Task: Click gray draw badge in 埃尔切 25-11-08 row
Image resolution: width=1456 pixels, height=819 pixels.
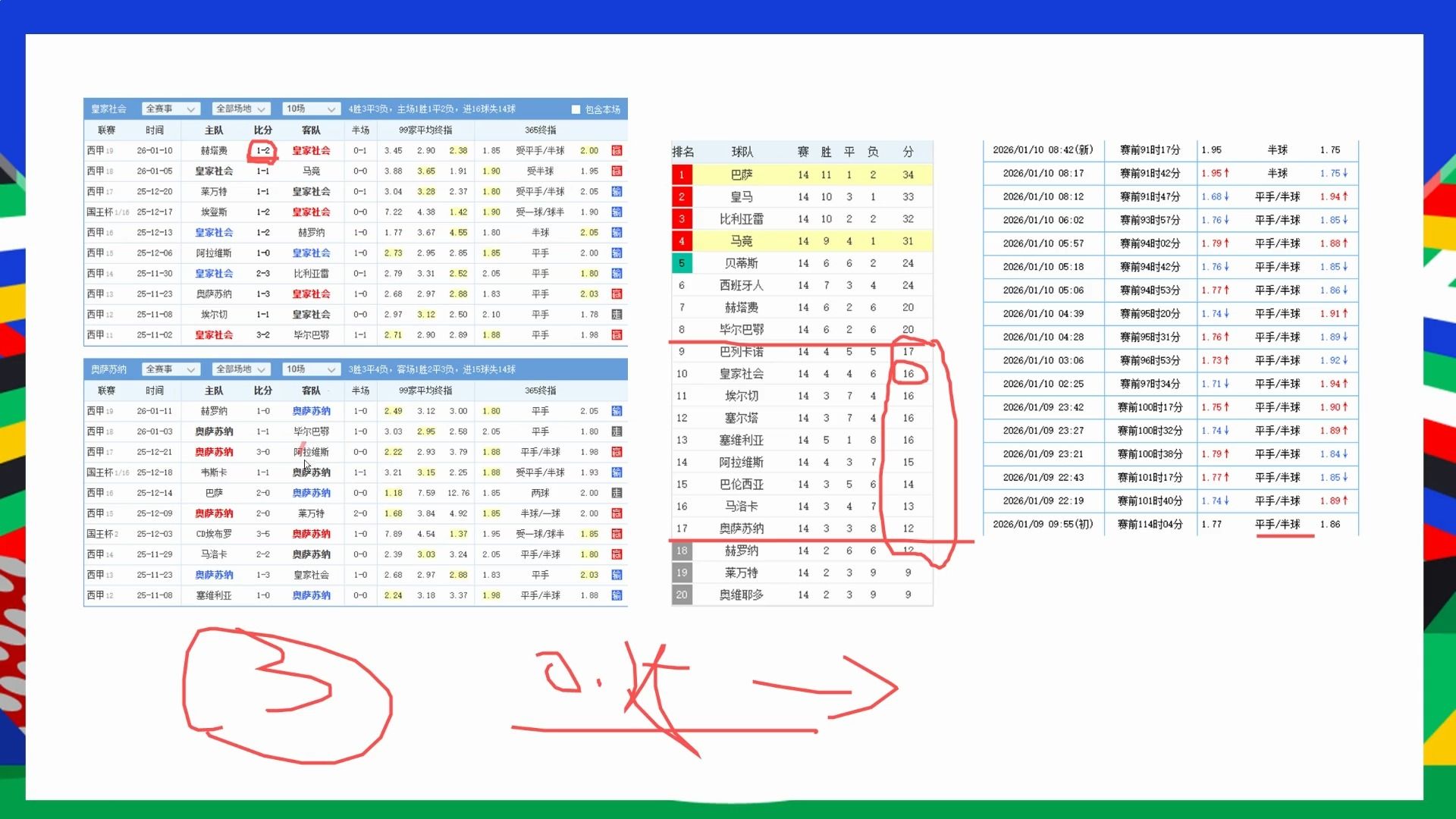Action: (617, 315)
